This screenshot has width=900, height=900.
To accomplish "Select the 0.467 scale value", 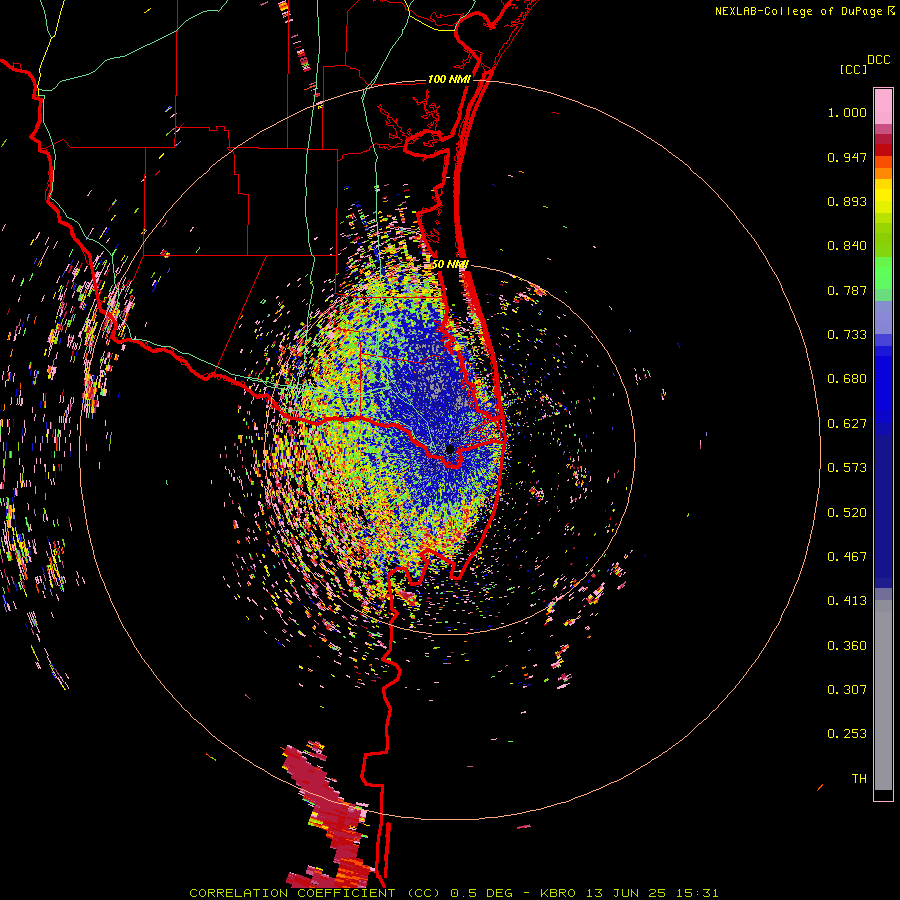I will tap(847, 557).
